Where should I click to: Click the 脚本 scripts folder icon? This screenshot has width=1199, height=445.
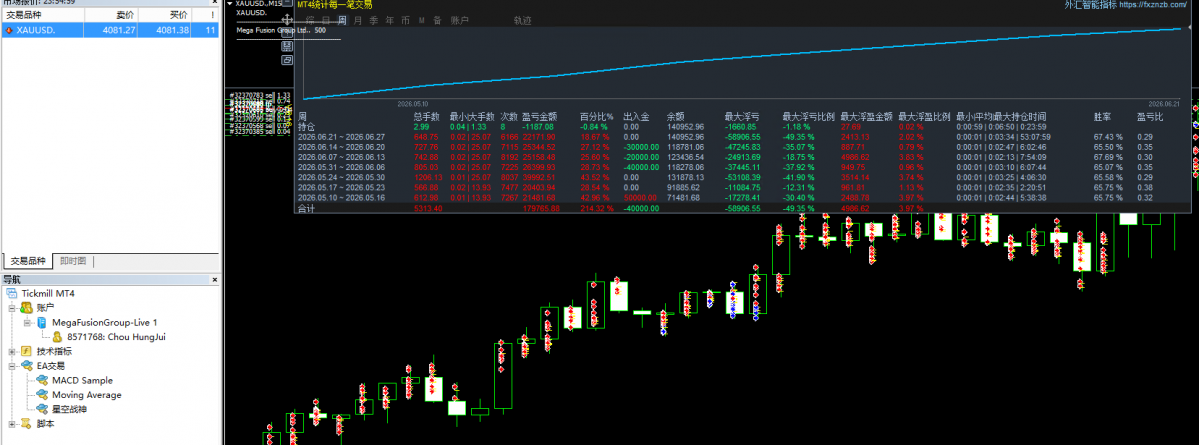26,424
